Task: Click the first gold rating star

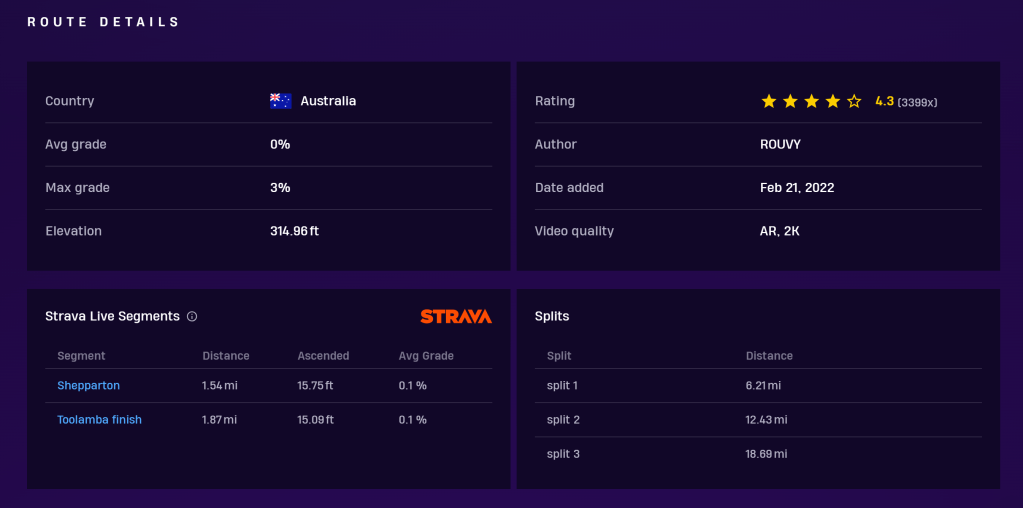Action: tap(769, 101)
